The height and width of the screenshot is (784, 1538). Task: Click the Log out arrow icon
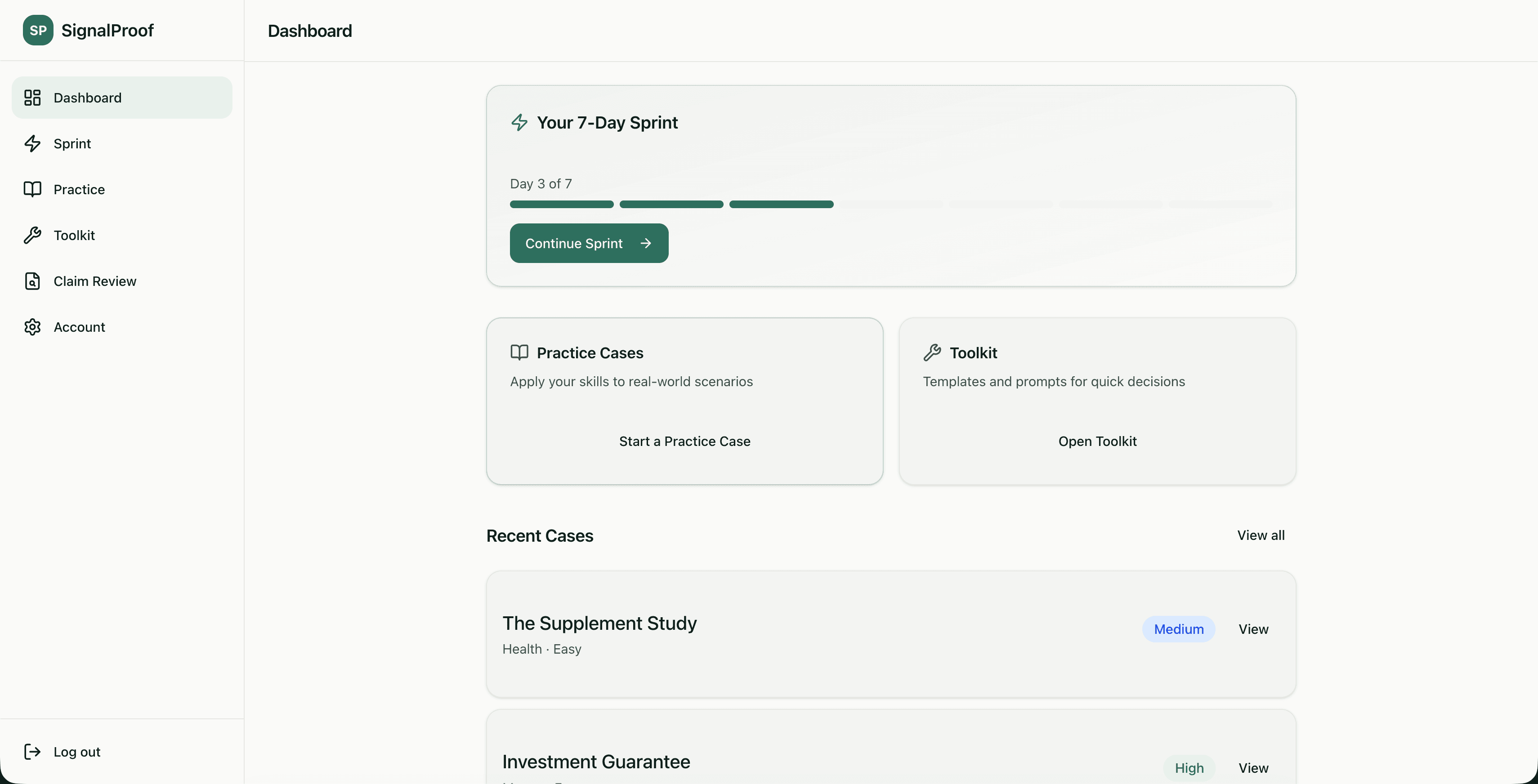coord(33,751)
